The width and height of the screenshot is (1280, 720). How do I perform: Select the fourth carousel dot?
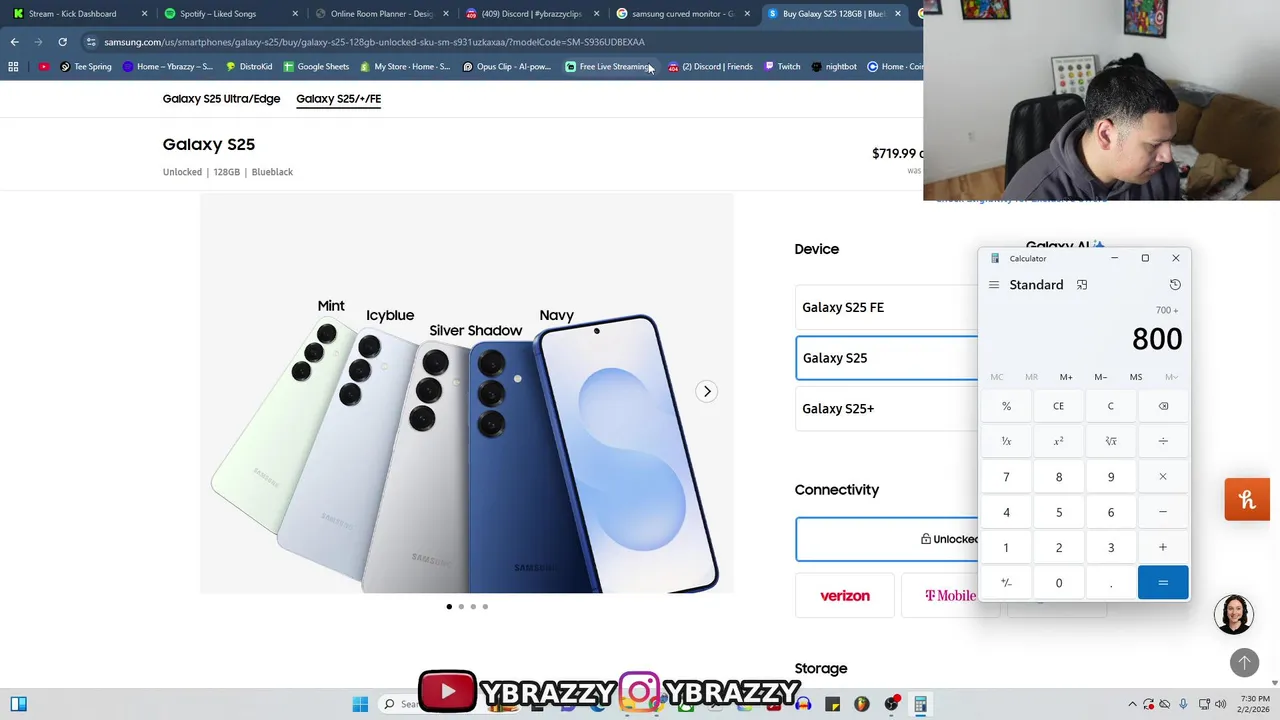pos(485,606)
